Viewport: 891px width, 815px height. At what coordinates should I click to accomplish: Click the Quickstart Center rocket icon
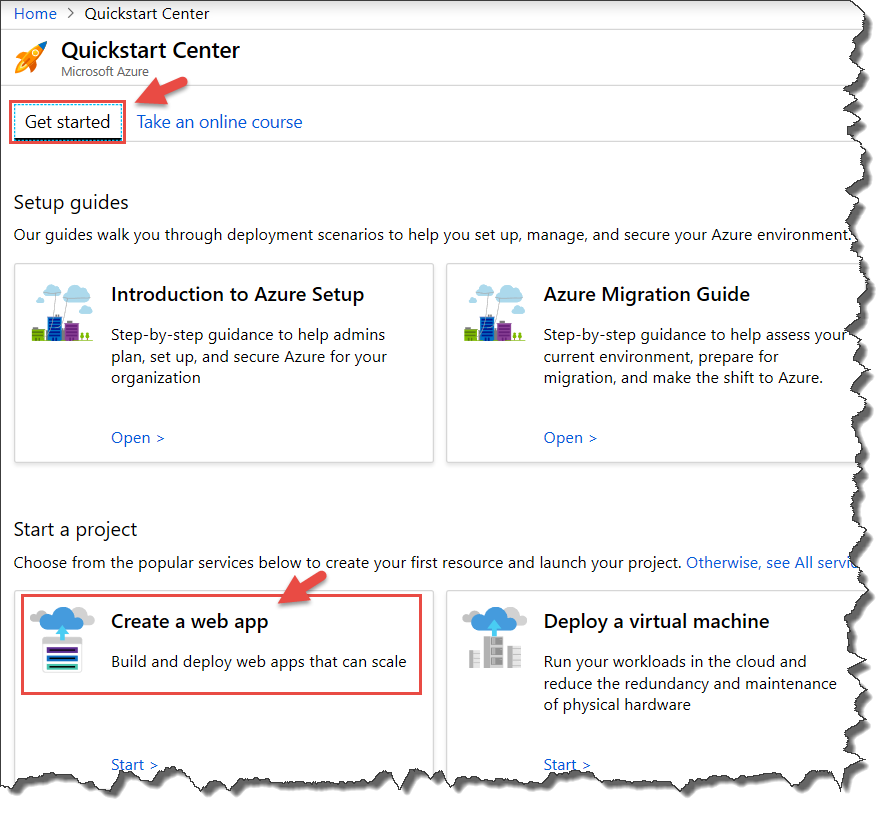pos(31,58)
